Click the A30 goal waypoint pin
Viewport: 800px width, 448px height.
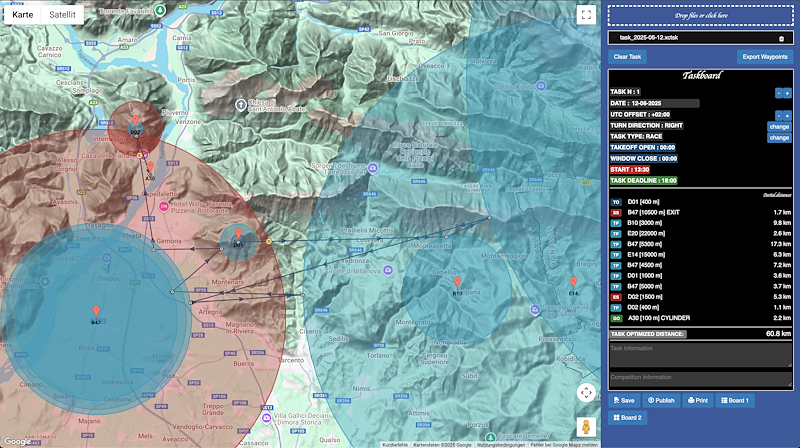150,167
